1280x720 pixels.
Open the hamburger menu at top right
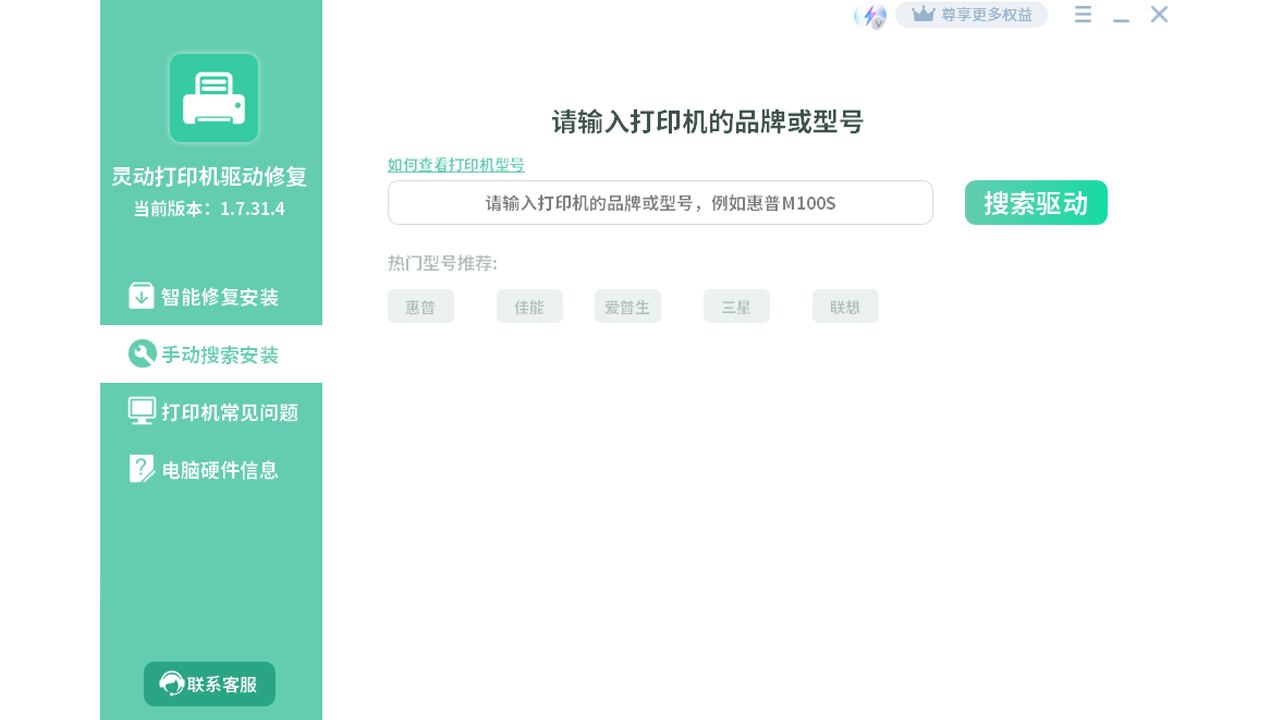coord(1082,15)
